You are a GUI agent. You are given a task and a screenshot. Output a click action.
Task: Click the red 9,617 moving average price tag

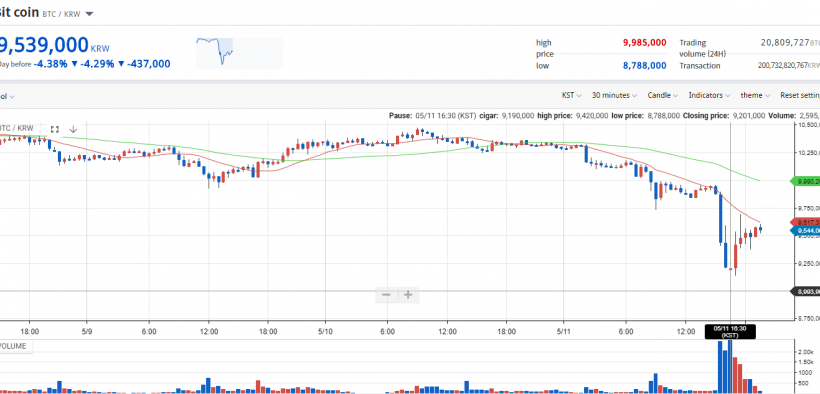pyautogui.click(x=806, y=222)
